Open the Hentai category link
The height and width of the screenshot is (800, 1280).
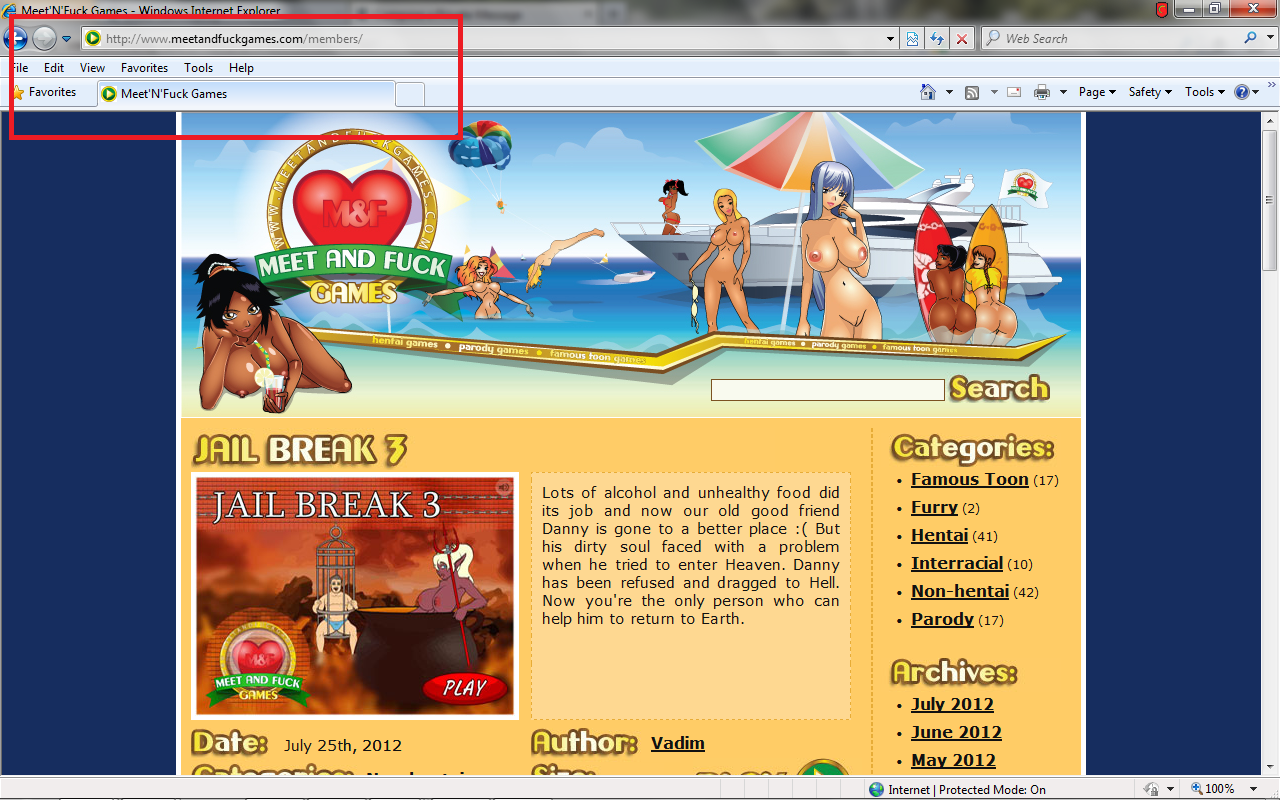pos(939,535)
